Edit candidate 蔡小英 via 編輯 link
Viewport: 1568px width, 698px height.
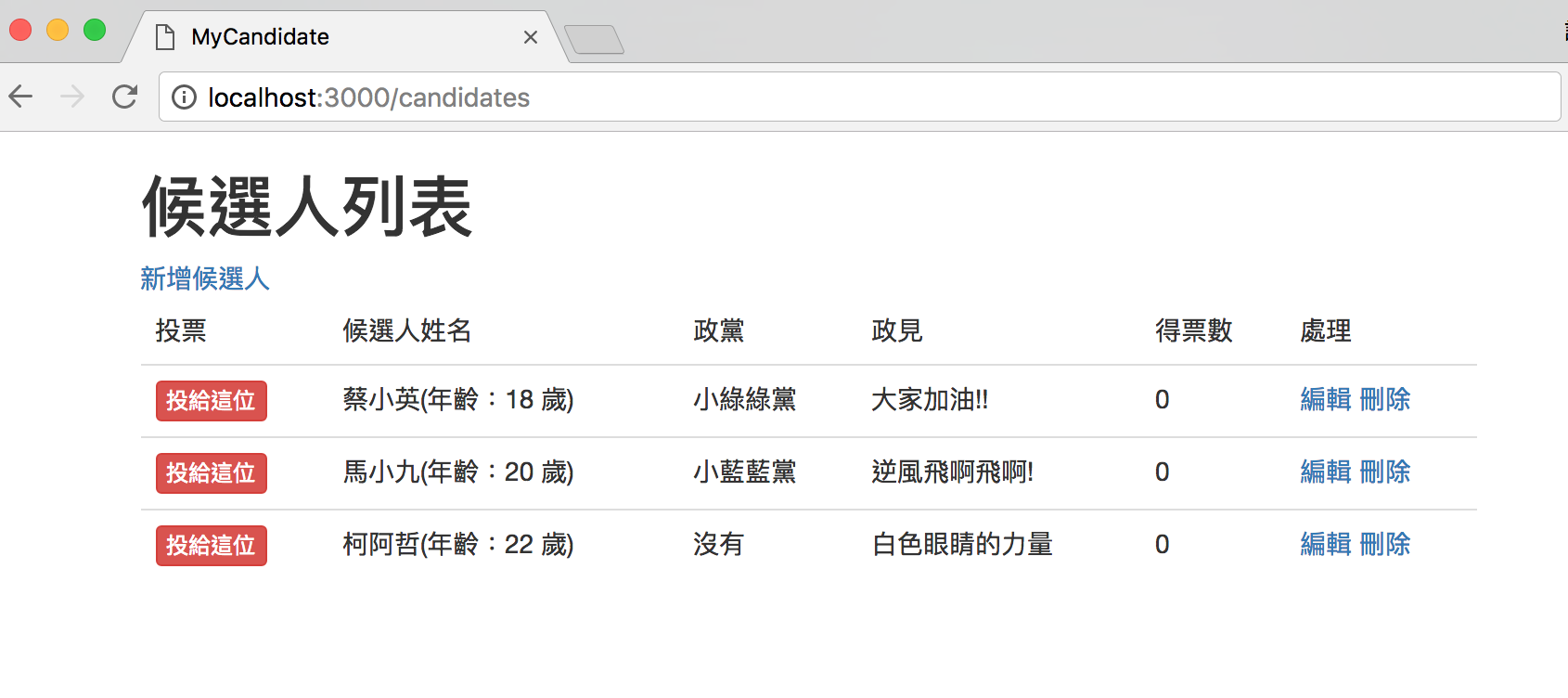[1326, 400]
